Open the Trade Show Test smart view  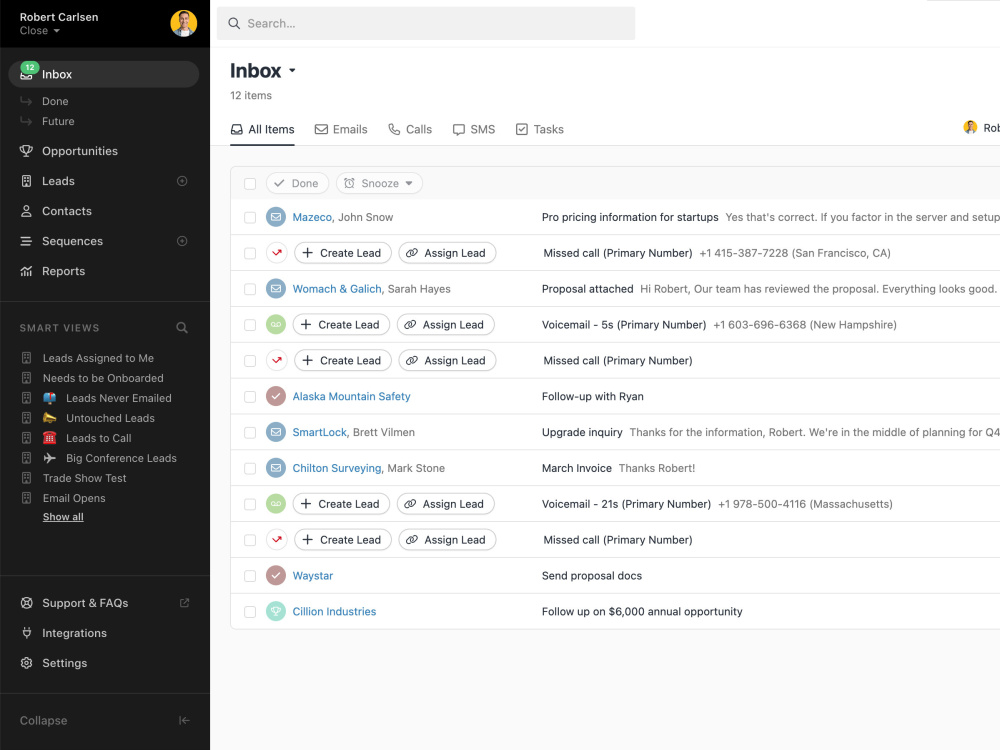tap(84, 478)
